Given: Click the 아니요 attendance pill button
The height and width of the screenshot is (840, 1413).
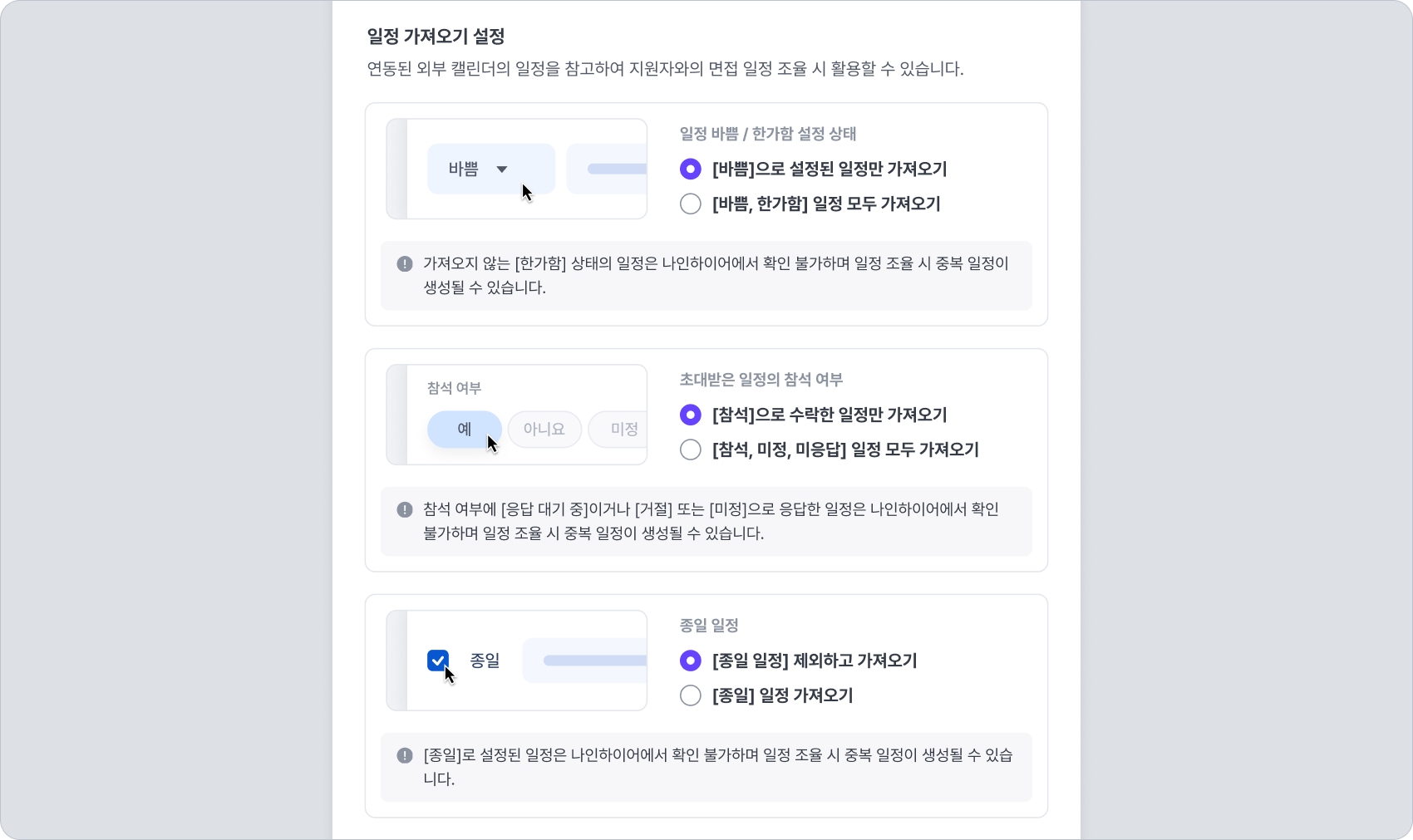Looking at the screenshot, I should tap(544, 430).
